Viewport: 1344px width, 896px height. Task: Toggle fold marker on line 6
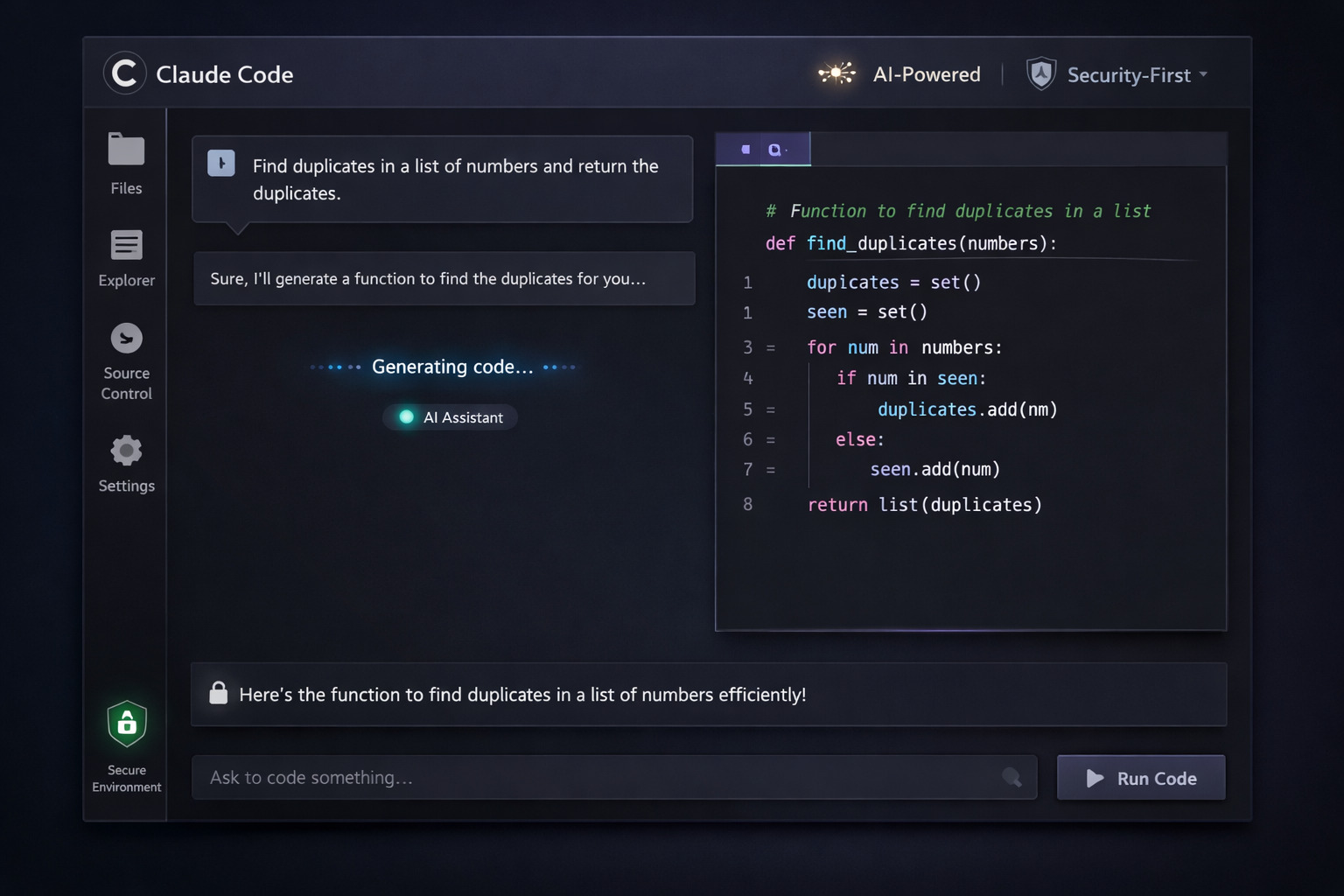pyautogui.click(x=771, y=440)
